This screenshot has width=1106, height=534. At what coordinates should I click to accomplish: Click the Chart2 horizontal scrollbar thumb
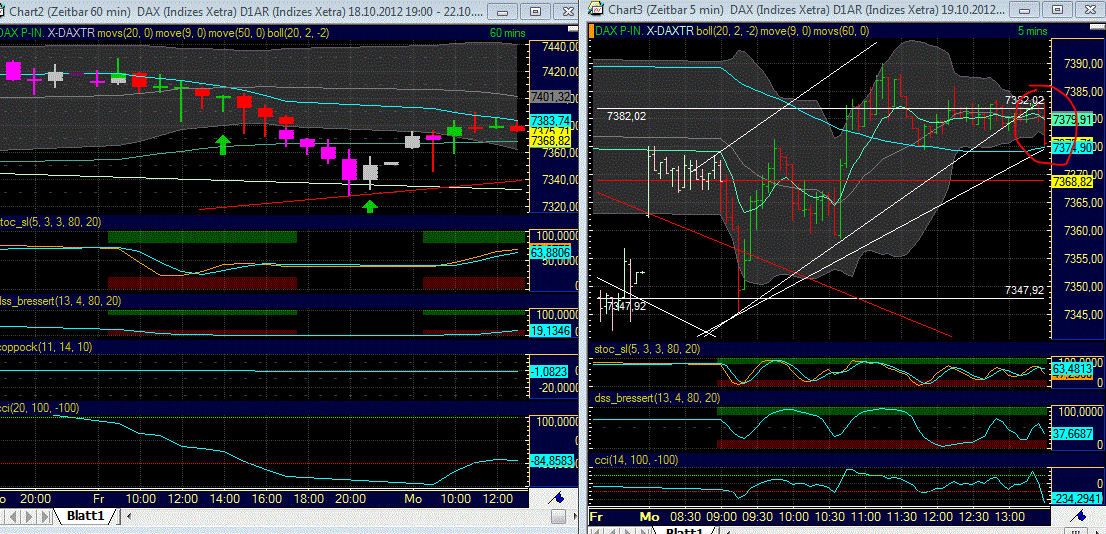557,518
